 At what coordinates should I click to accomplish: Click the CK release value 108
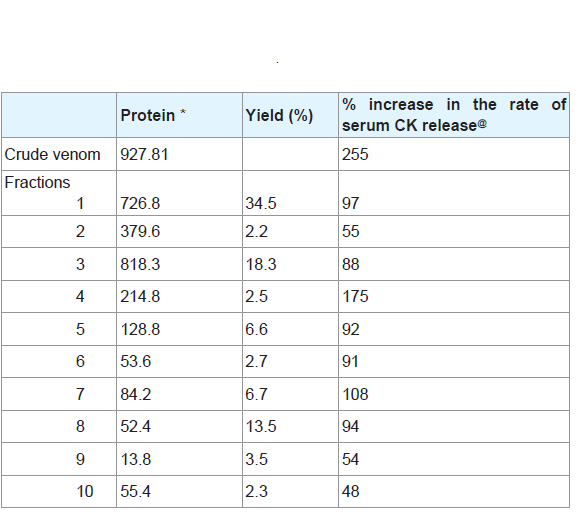coord(355,394)
